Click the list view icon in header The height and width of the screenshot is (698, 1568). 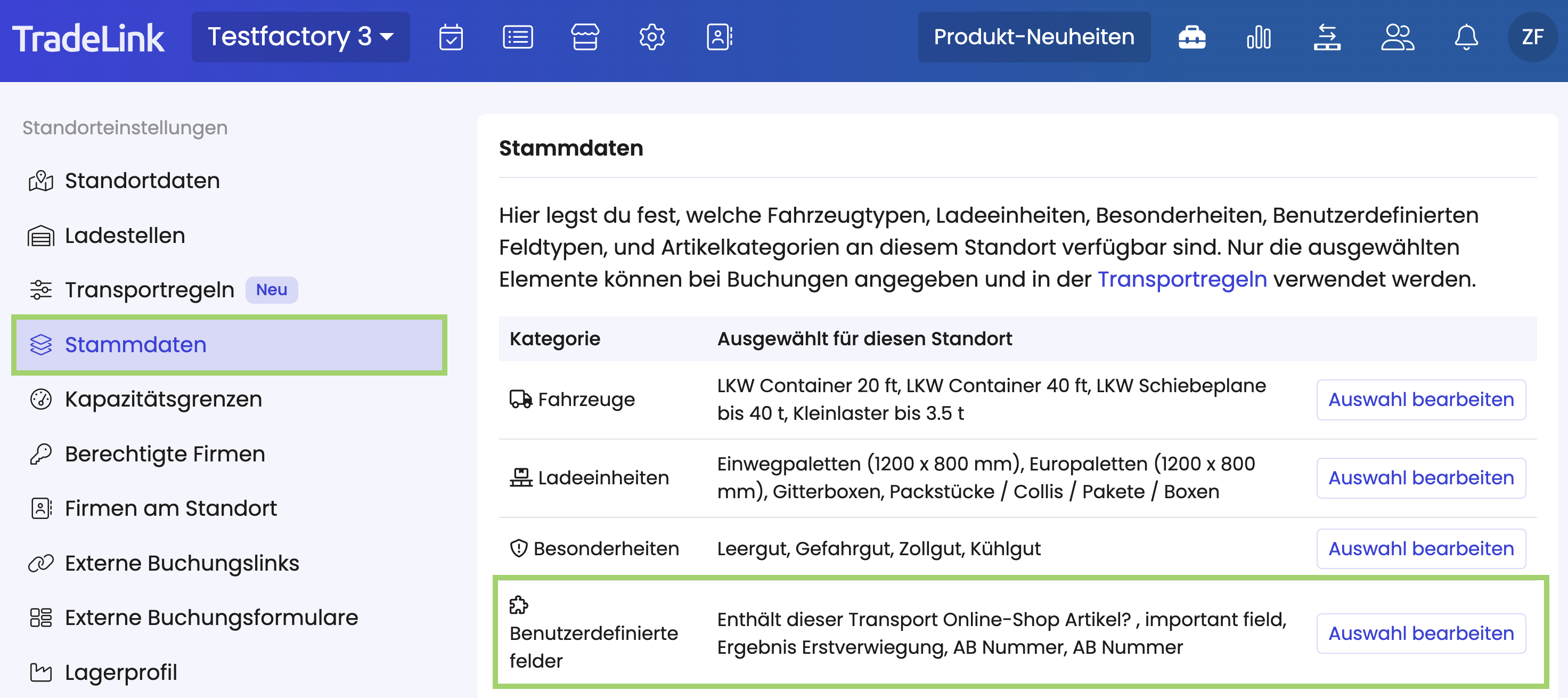pos(517,37)
